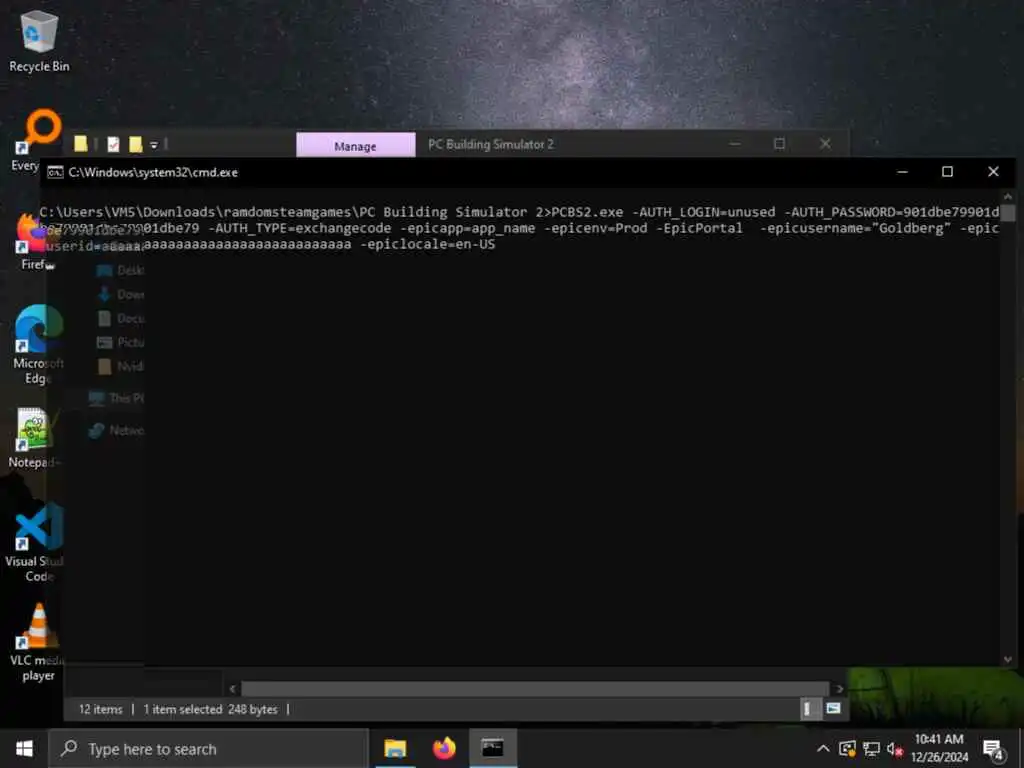Open the Customize Quick Access Toolbar dropdown
Viewport: 1024px width, 768px height.
point(154,145)
